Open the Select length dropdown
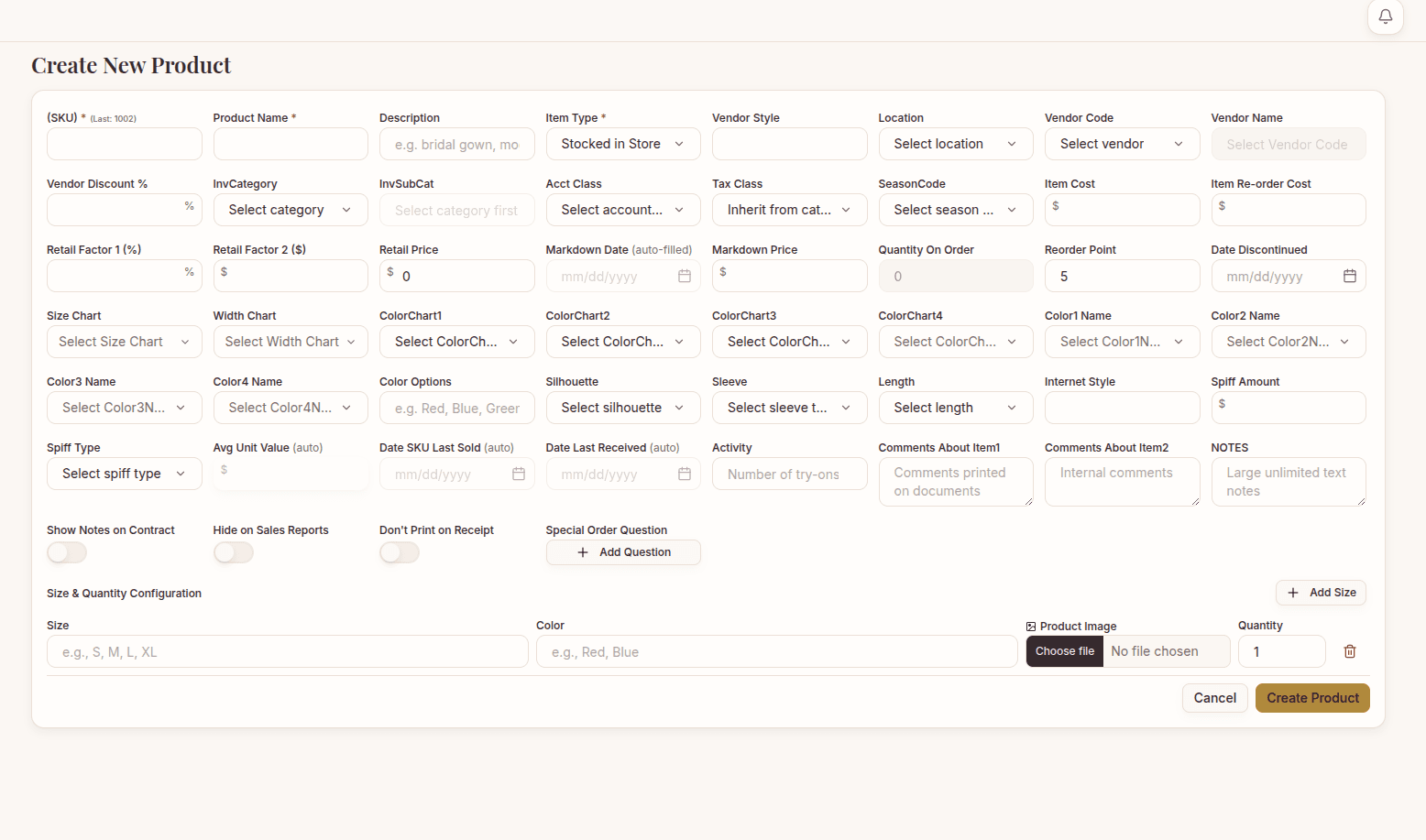The height and width of the screenshot is (840, 1426). click(956, 408)
